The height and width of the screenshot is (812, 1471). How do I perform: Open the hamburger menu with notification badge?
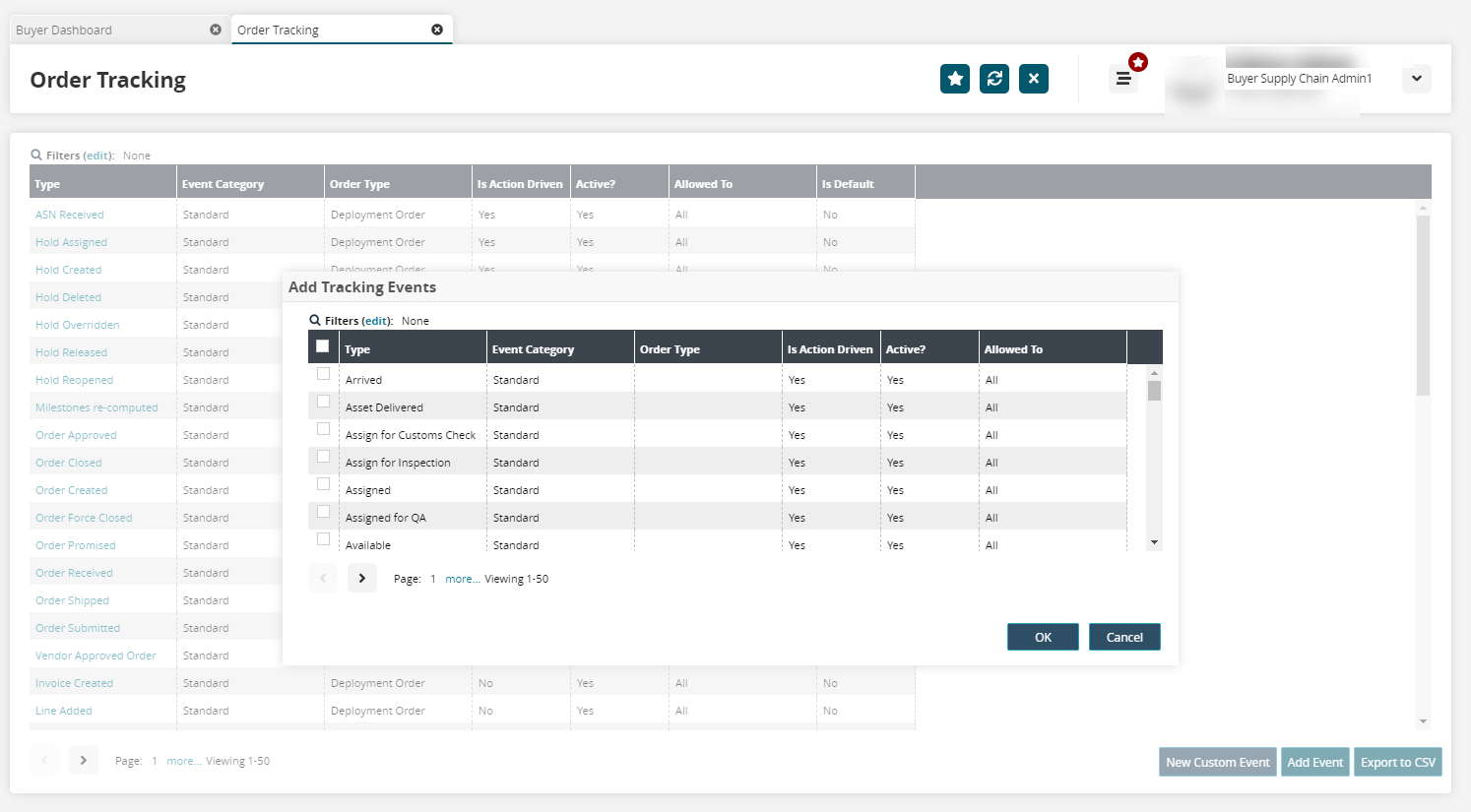tap(1122, 79)
